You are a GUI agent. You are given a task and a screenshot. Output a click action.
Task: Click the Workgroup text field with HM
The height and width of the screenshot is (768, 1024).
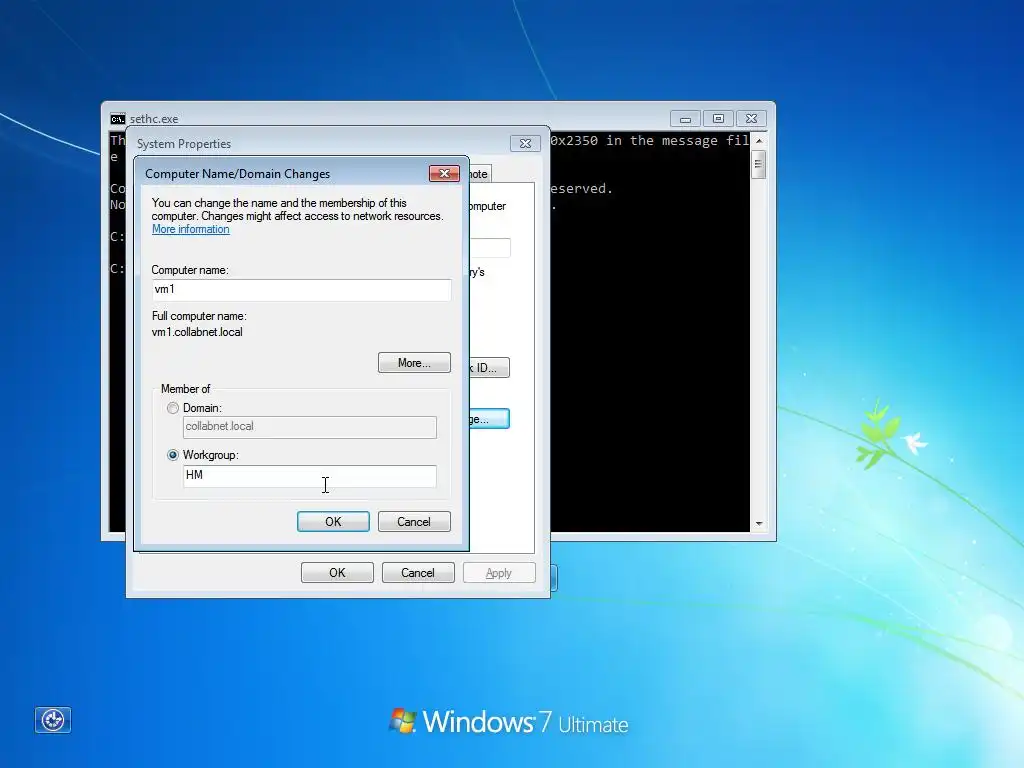pos(310,475)
